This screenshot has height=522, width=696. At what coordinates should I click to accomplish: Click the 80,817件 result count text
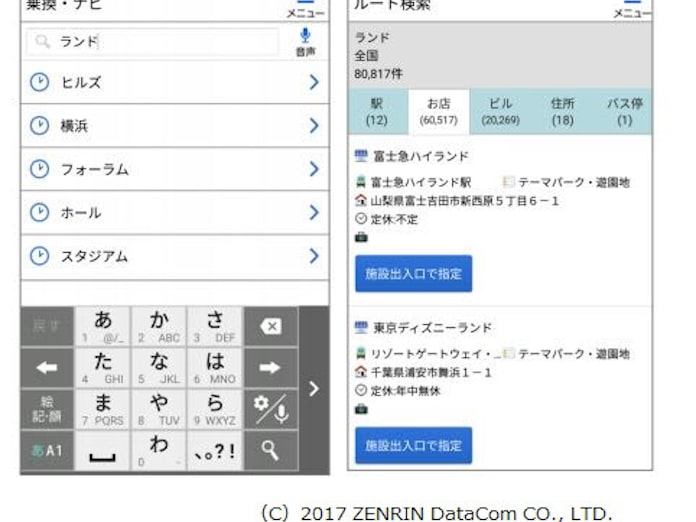coord(379,74)
